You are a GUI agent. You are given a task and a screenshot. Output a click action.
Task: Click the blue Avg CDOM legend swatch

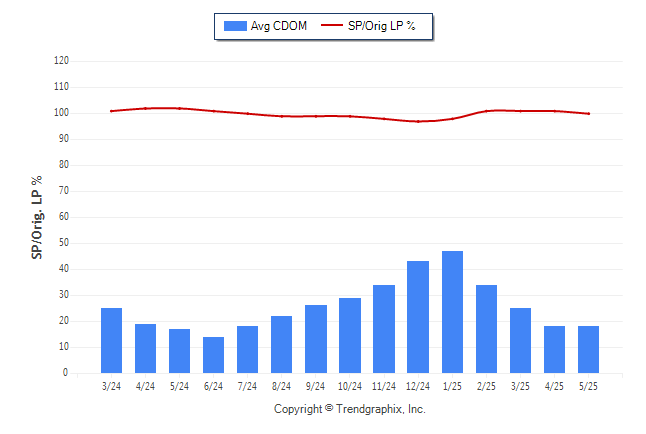(235, 26)
